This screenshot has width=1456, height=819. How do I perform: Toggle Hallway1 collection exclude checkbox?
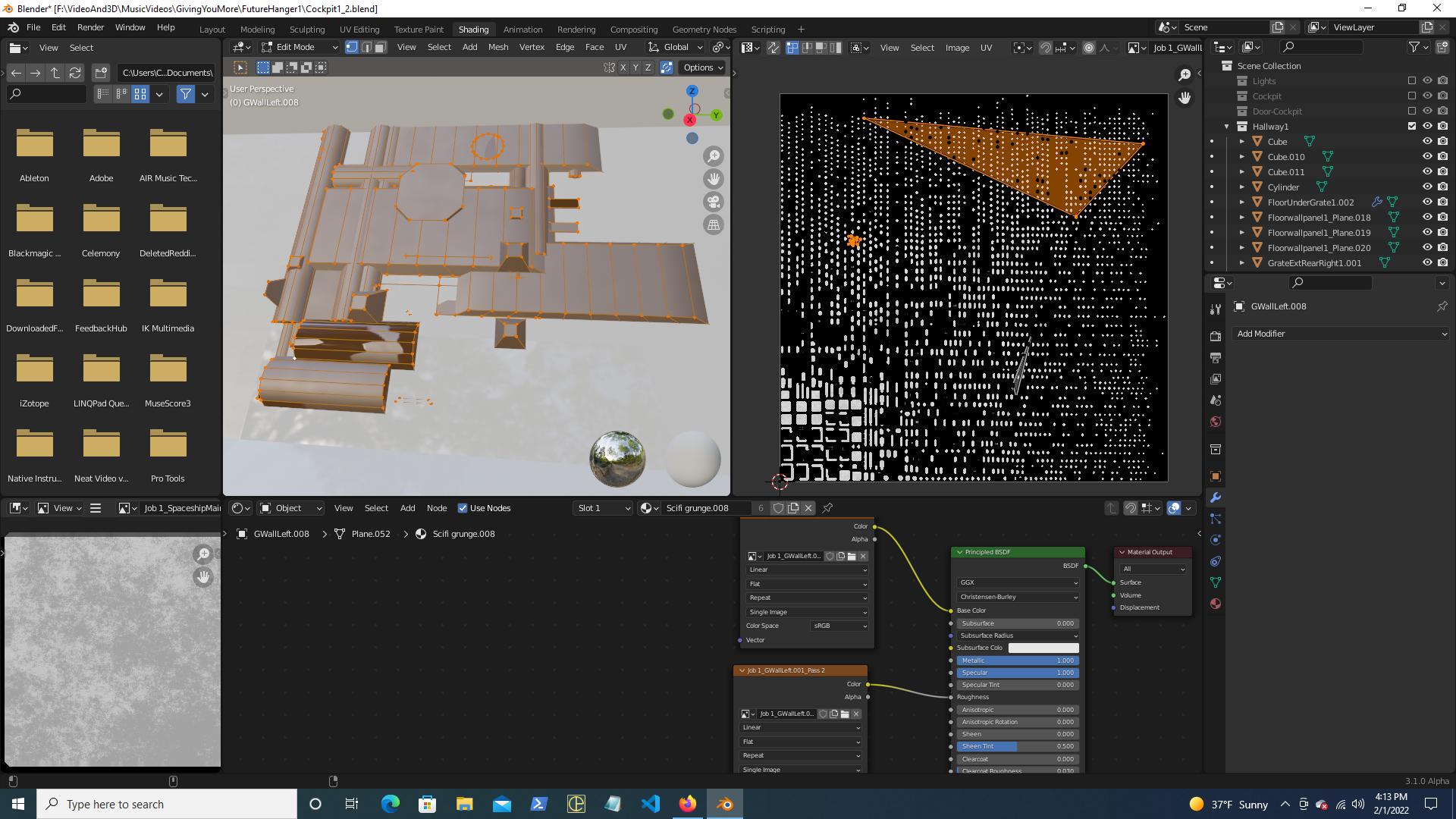[1412, 126]
